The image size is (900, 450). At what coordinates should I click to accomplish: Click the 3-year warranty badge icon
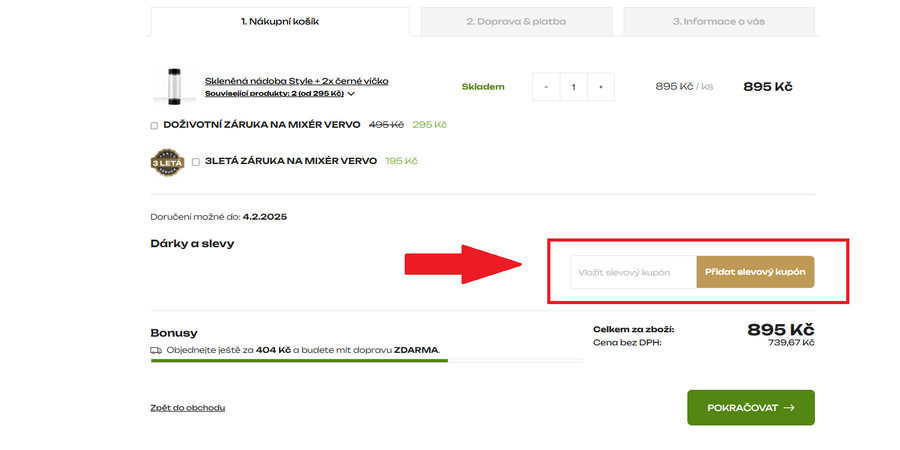click(167, 163)
